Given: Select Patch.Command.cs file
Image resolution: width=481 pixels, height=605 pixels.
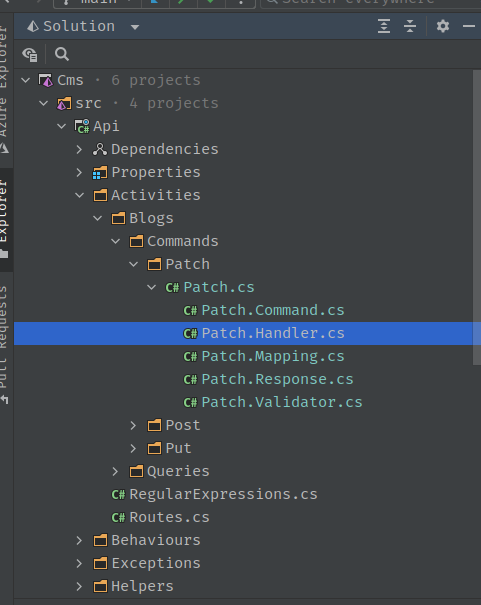Looking at the screenshot, I should pos(273,310).
